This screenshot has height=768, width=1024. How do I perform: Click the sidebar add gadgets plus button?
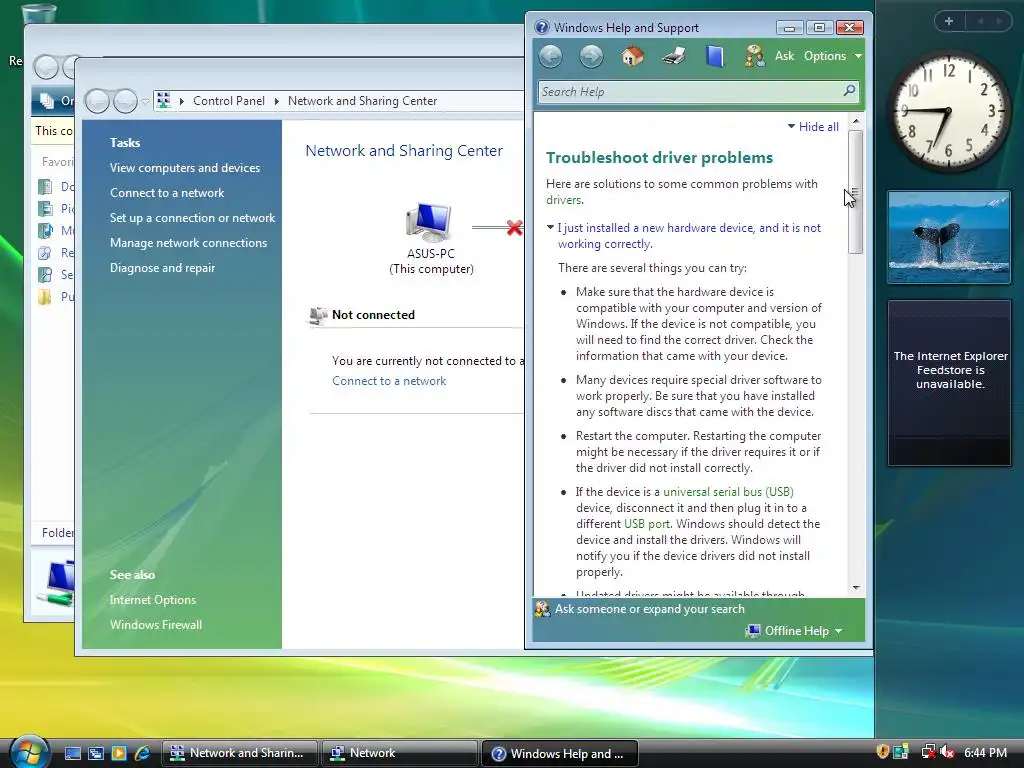(x=949, y=21)
